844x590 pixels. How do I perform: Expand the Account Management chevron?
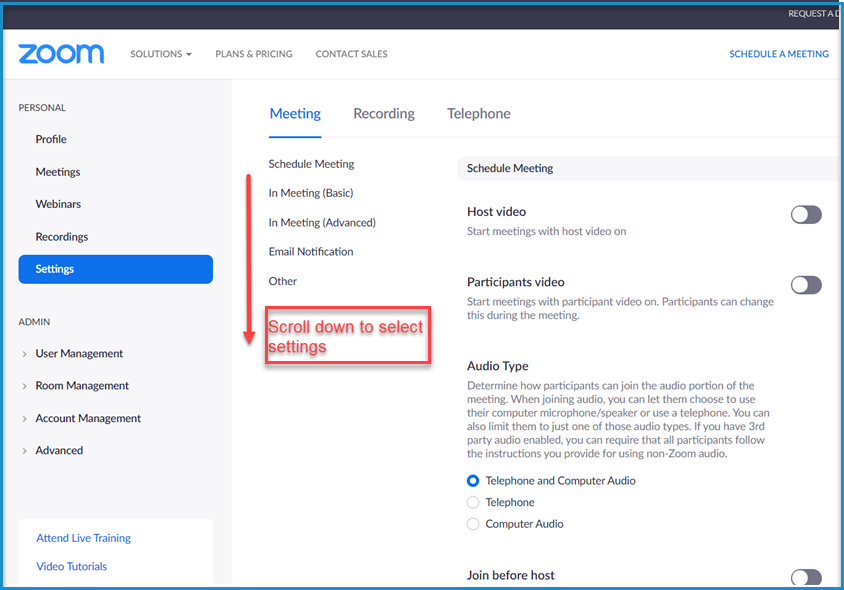coord(24,418)
